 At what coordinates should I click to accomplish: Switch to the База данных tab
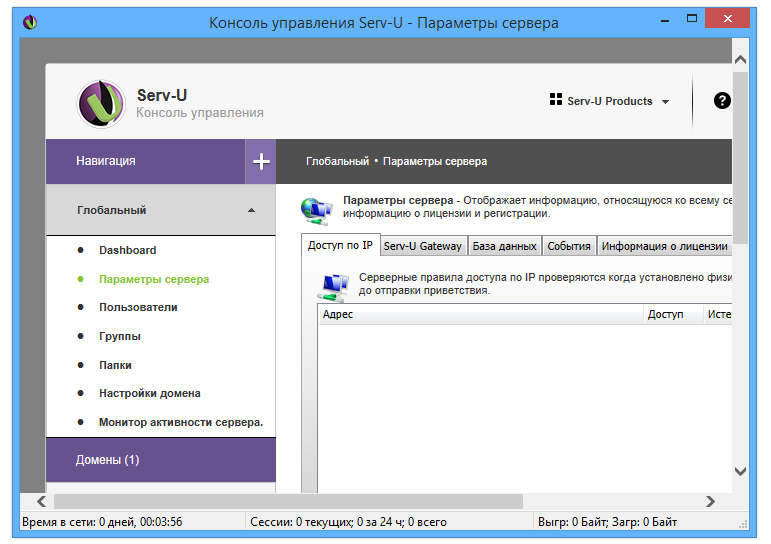[504, 246]
